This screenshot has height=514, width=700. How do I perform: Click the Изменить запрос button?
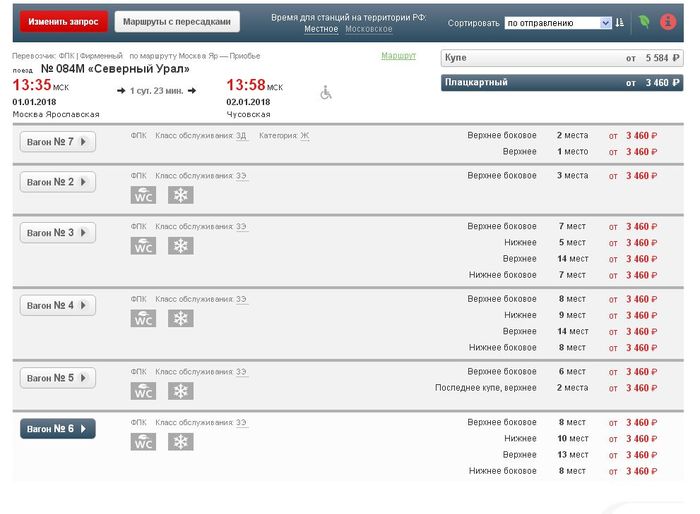[x=62, y=22]
